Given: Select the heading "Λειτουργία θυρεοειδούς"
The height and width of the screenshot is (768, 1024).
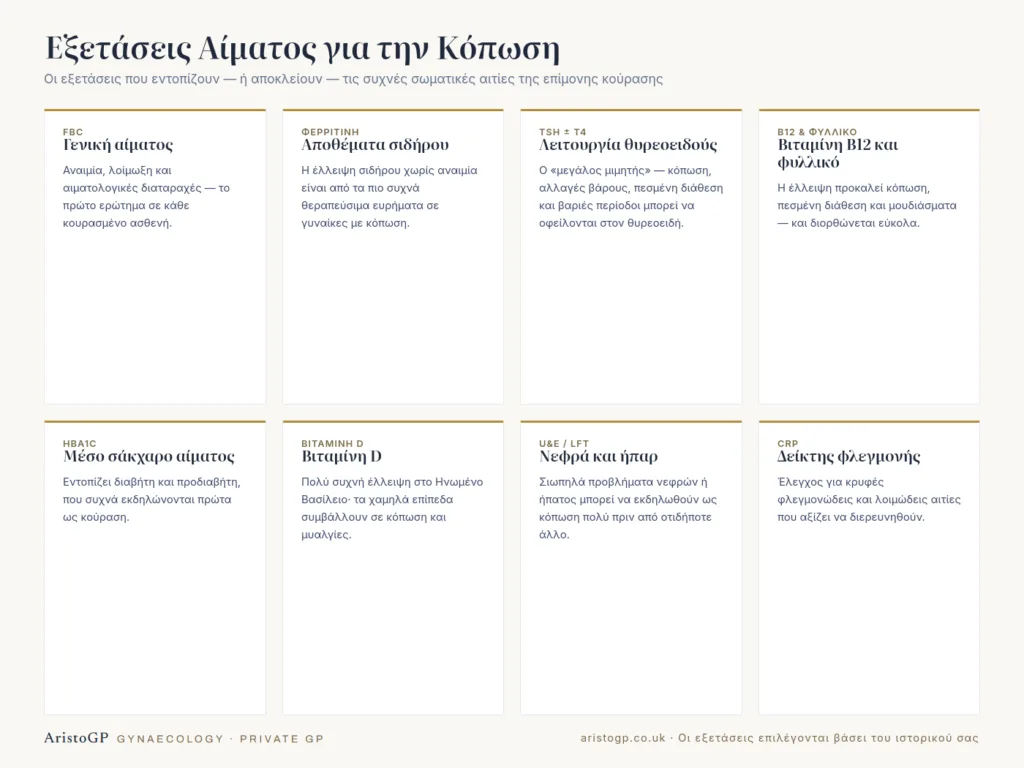Looking at the screenshot, I should pyautogui.click(x=628, y=145).
